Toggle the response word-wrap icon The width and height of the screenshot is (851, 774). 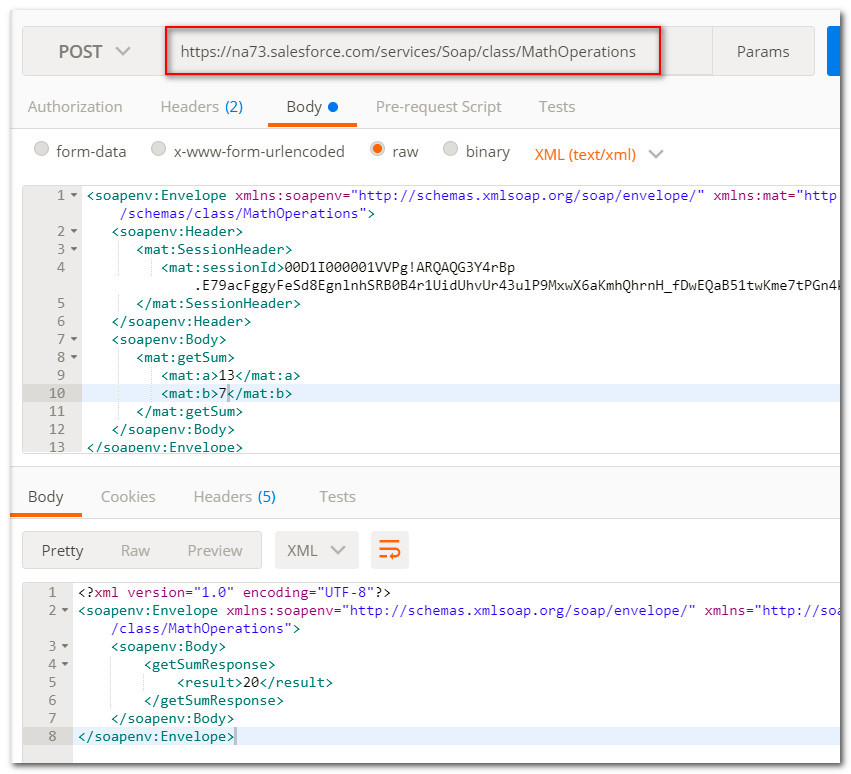(x=389, y=550)
